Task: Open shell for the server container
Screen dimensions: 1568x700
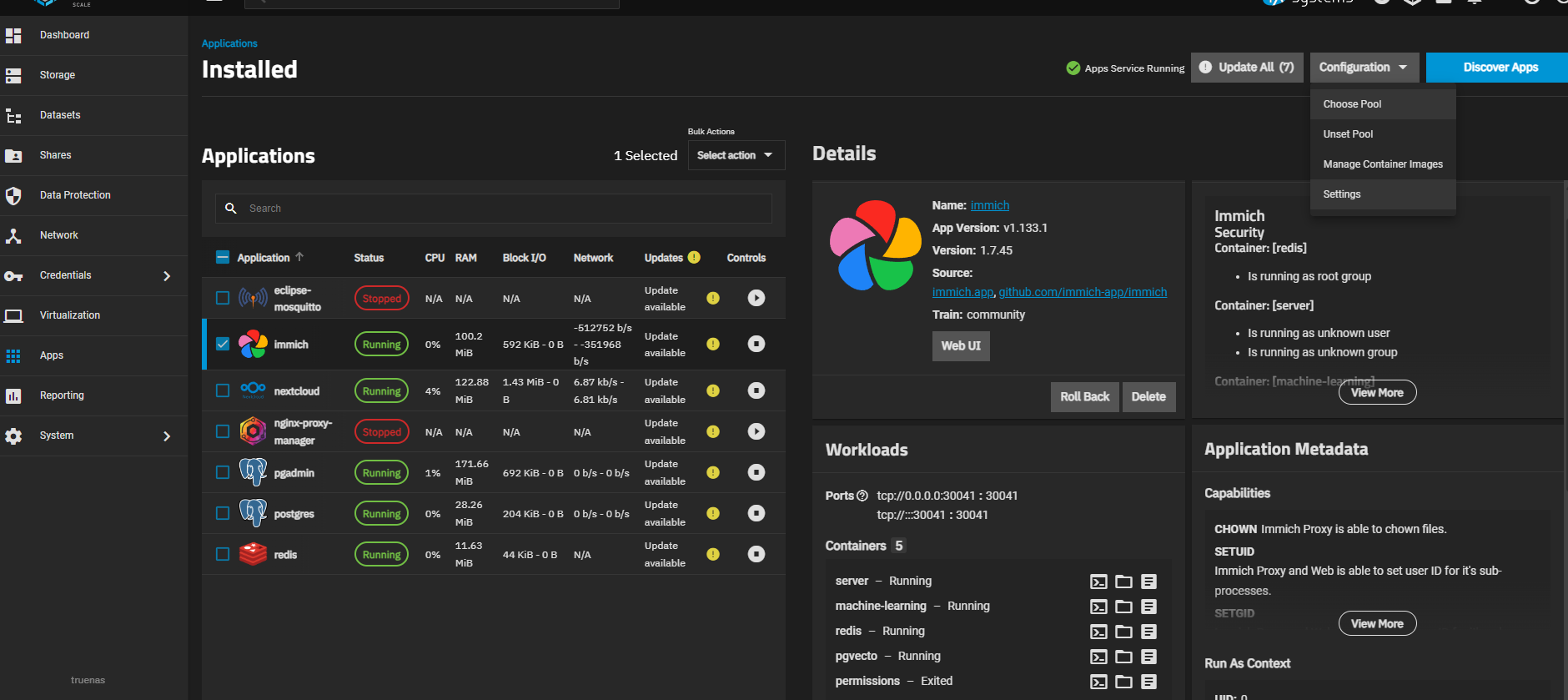Action: [x=1098, y=582]
